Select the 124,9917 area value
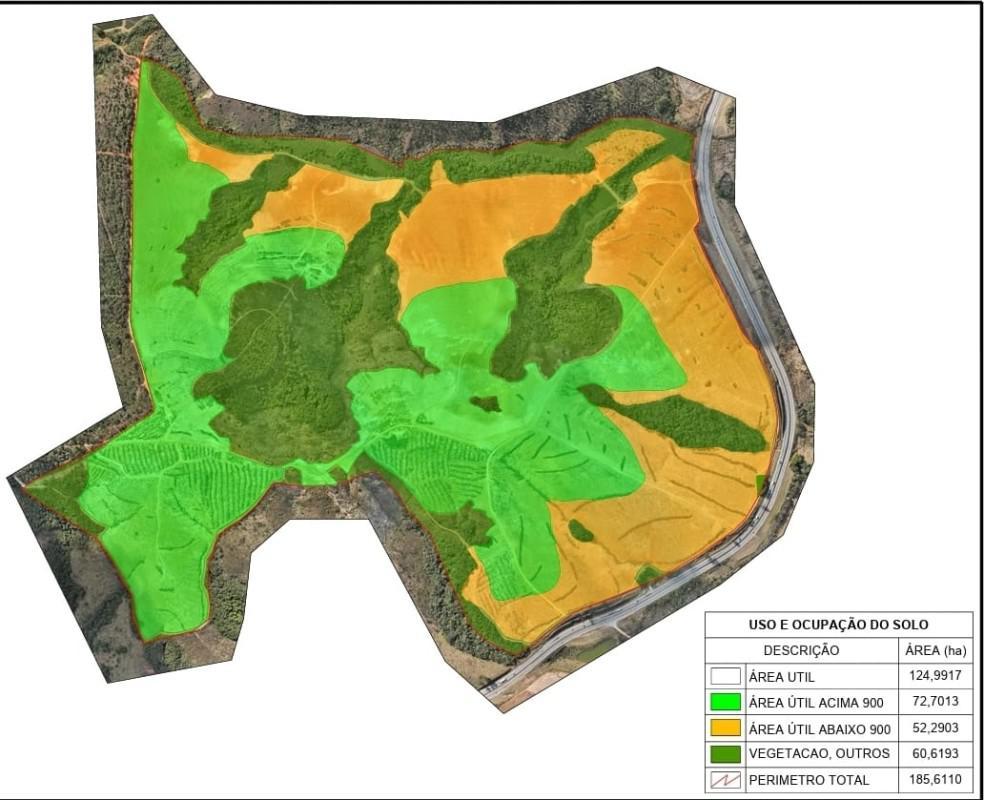The width and height of the screenshot is (984, 800). [x=935, y=677]
